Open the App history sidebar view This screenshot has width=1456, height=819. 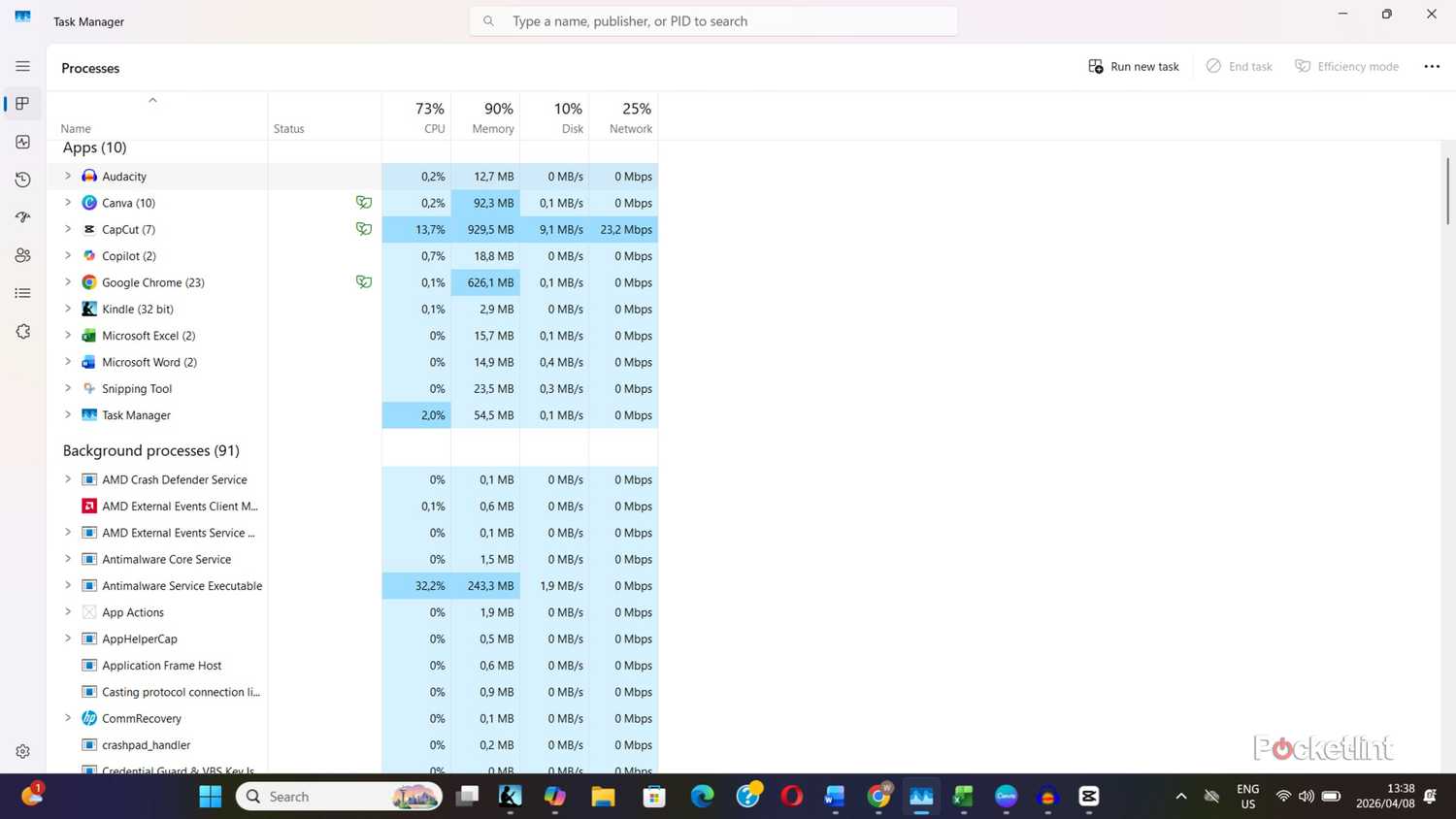pyautogui.click(x=22, y=180)
